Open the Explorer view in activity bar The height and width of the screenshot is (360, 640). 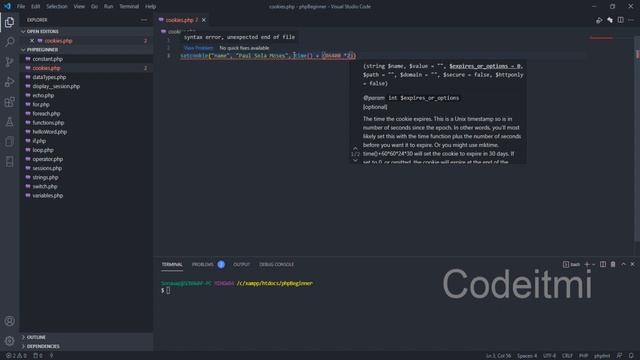9,22
